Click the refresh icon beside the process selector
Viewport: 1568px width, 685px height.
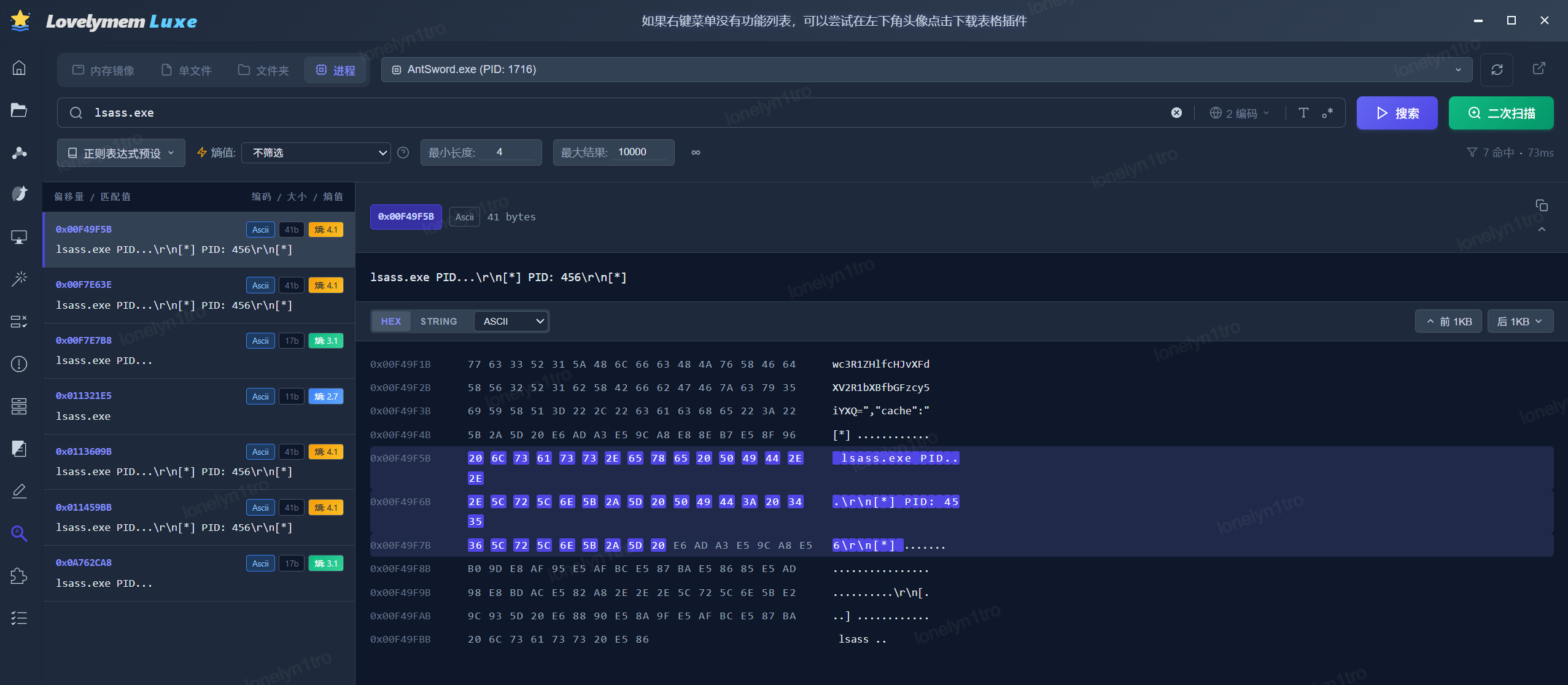tap(1497, 70)
